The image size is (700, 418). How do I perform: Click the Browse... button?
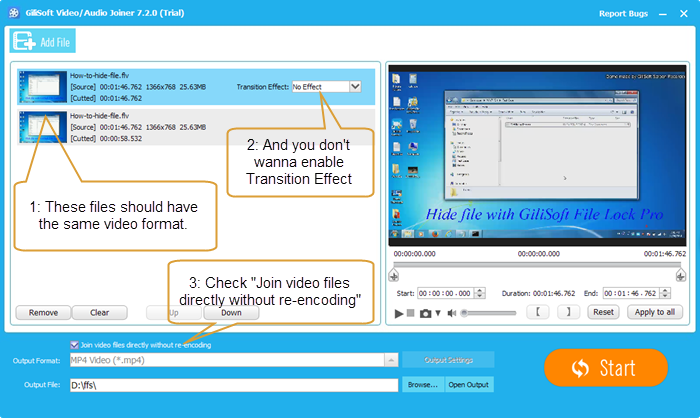click(x=421, y=385)
